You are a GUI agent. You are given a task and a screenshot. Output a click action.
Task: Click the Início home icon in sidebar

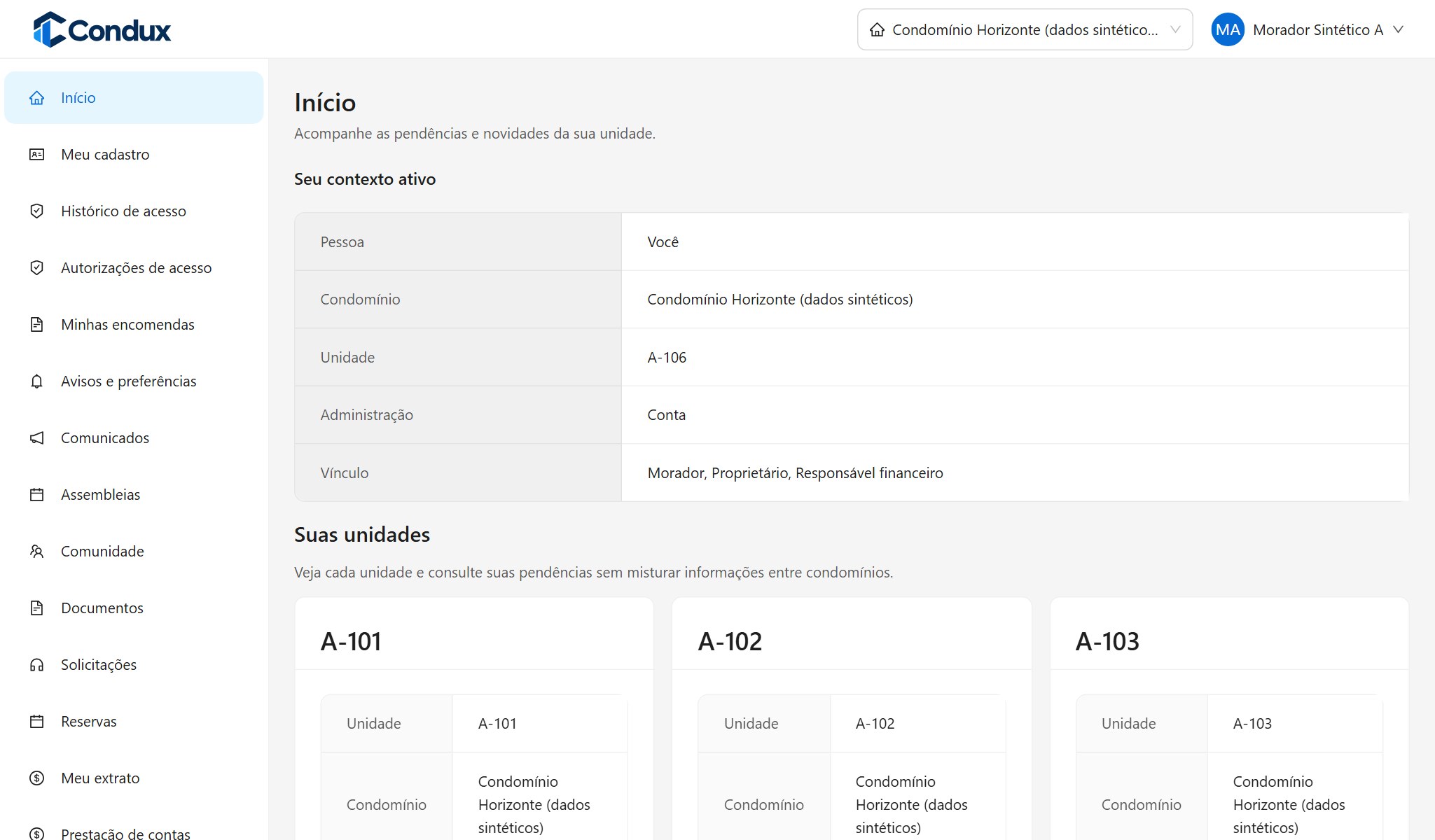click(37, 98)
